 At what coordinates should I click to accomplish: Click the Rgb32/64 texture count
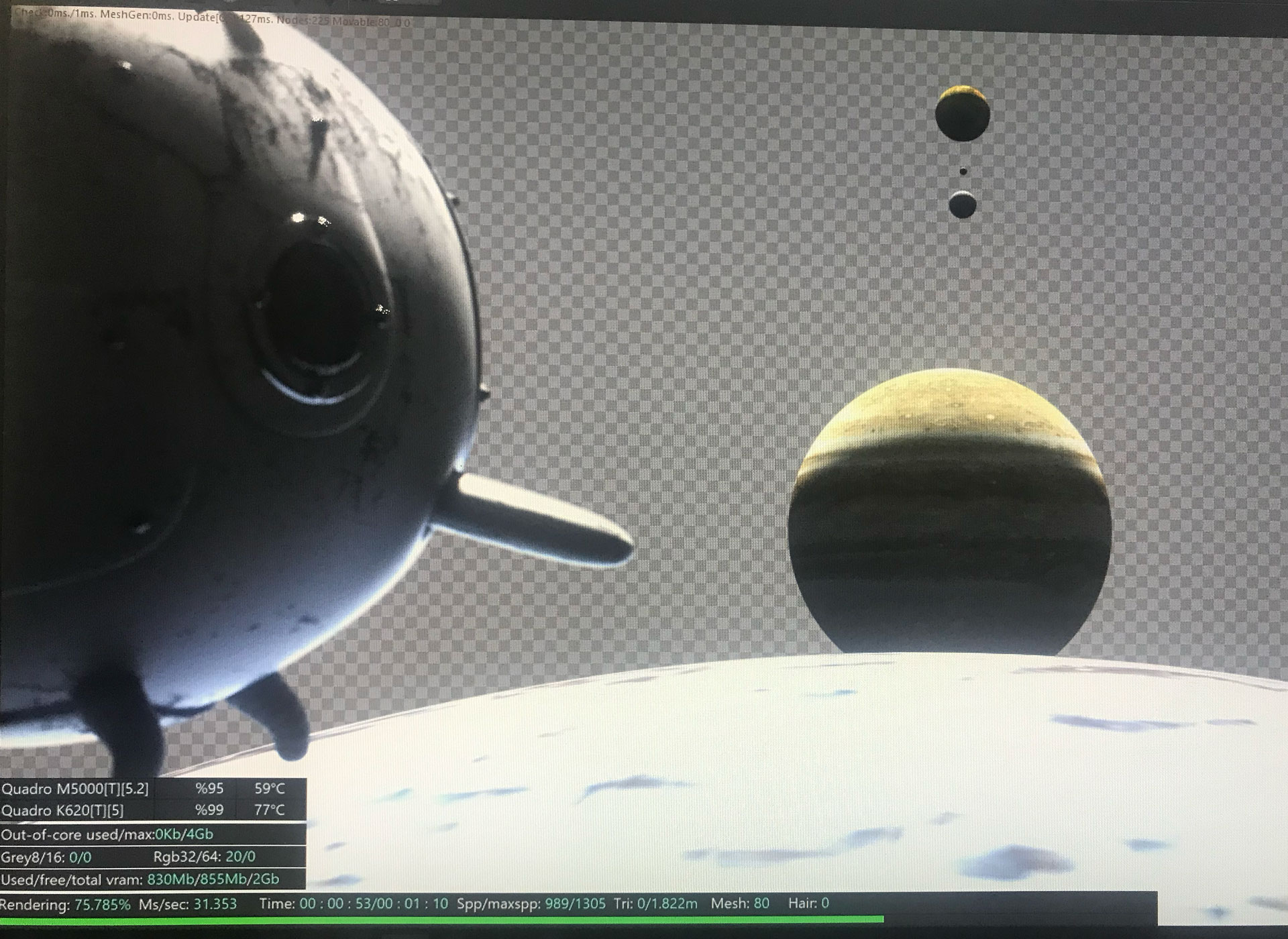204,857
